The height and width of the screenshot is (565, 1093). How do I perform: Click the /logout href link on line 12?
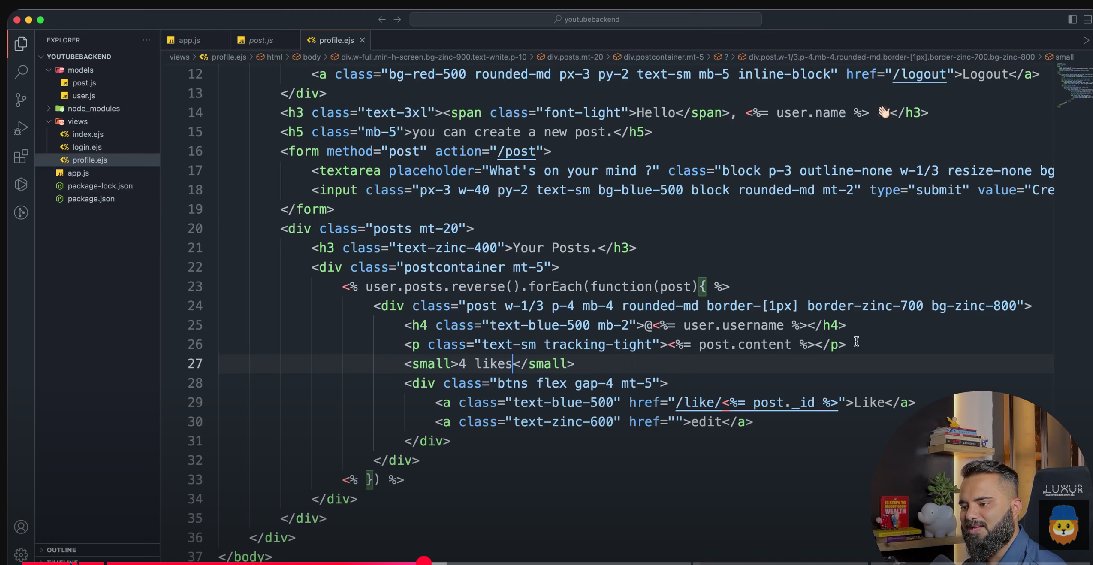920,75
